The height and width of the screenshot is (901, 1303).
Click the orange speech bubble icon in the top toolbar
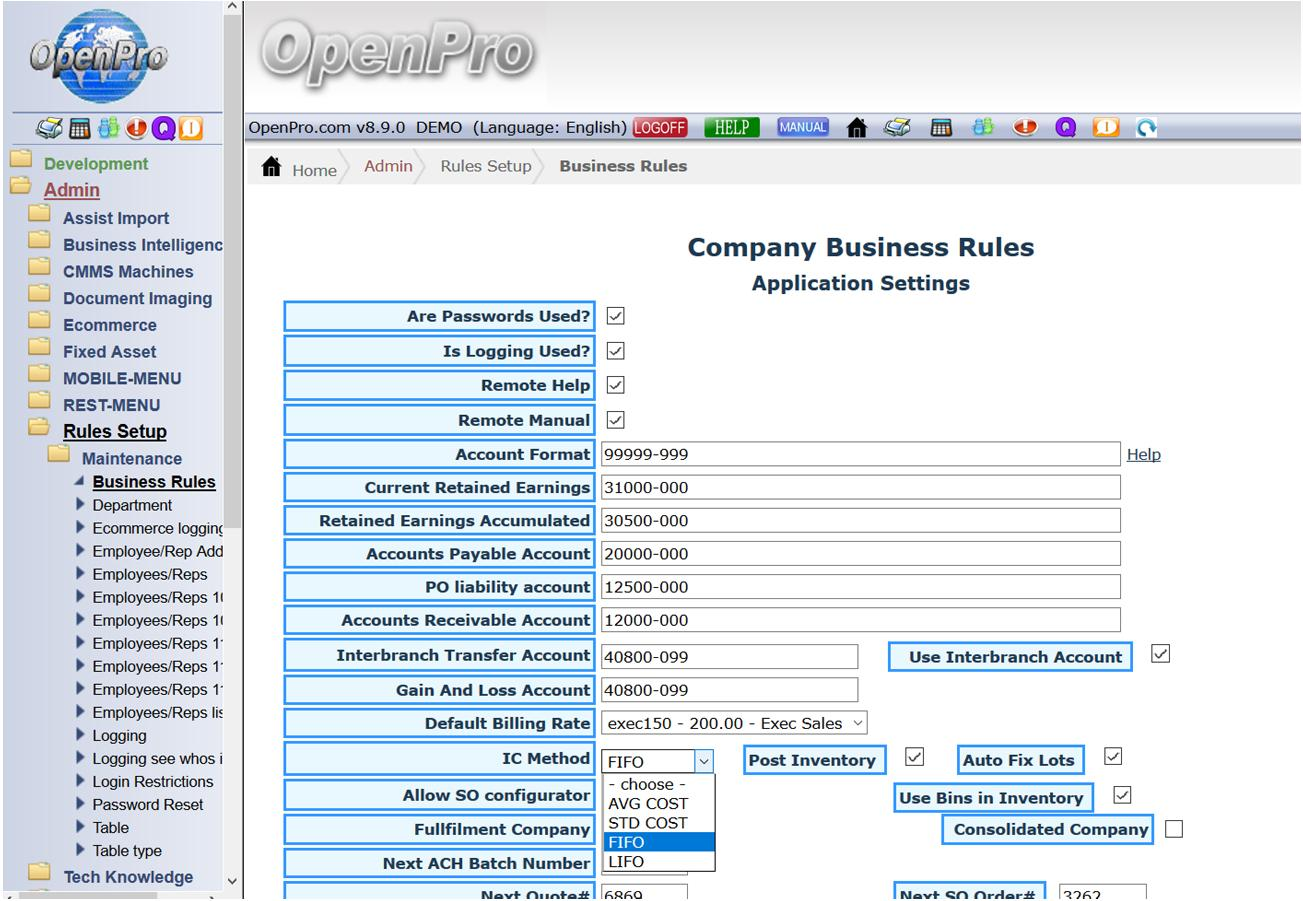click(1106, 128)
